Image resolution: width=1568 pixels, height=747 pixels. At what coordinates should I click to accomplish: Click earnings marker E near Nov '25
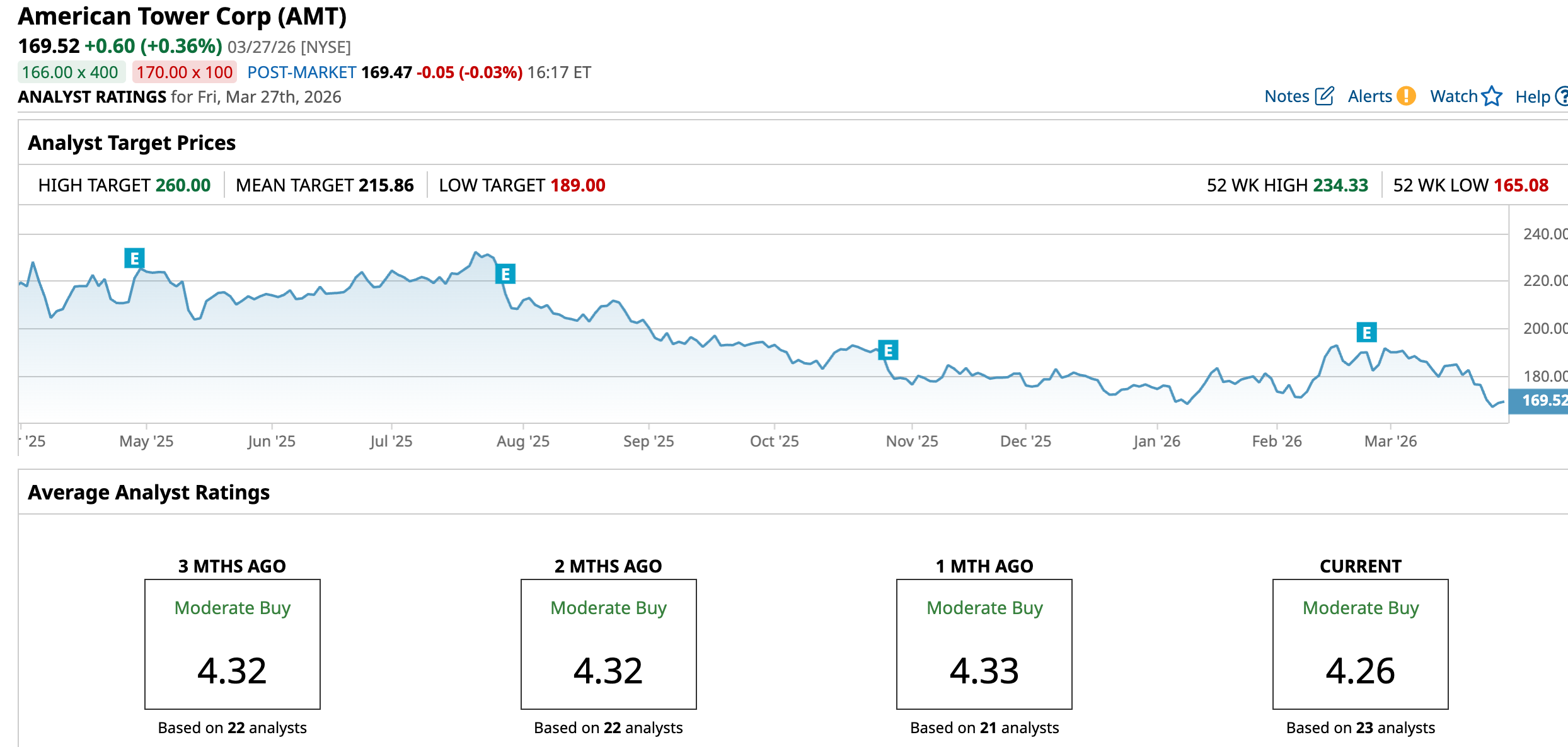pos(888,350)
